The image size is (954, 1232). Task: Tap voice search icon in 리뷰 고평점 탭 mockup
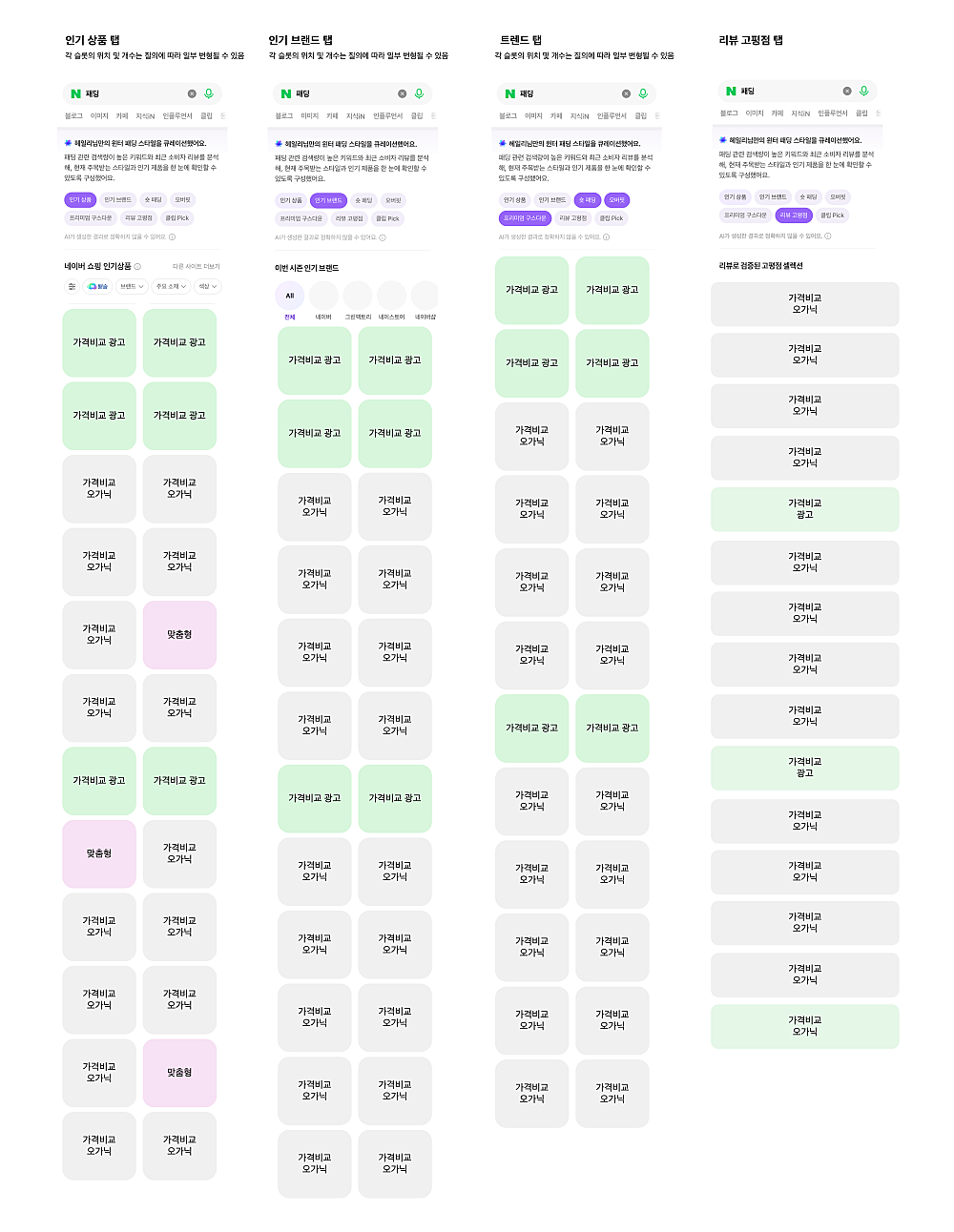[x=863, y=91]
